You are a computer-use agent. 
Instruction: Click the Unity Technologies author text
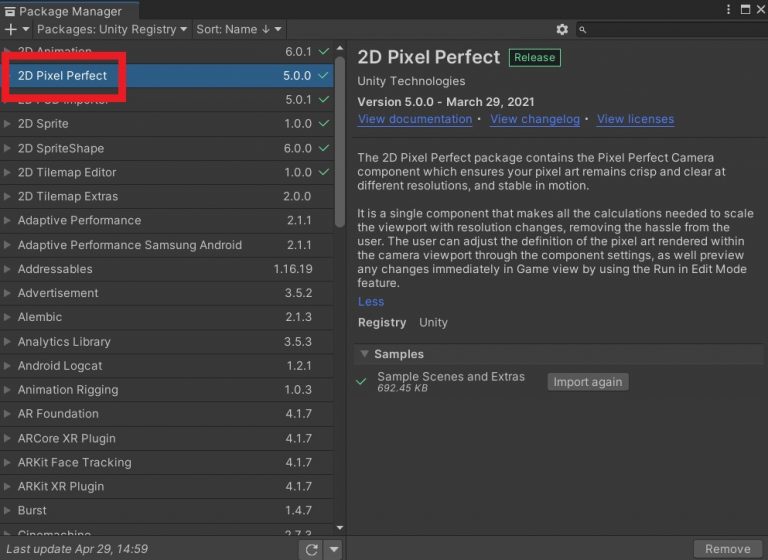tap(411, 81)
